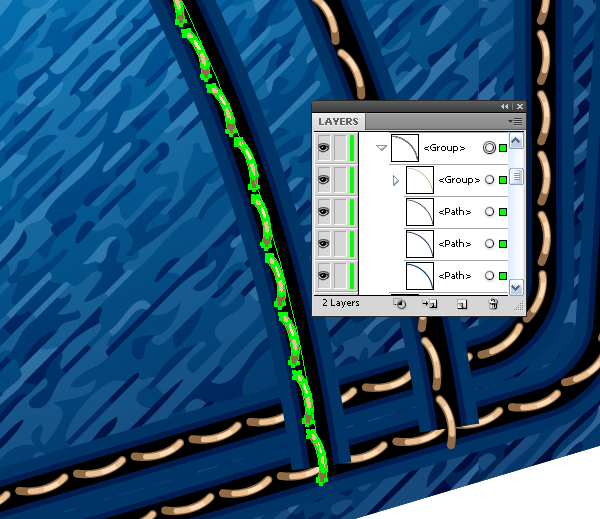The image size is (600, 519).
Task: Click the parent Group thumbnail
Action: click(405, 148)
